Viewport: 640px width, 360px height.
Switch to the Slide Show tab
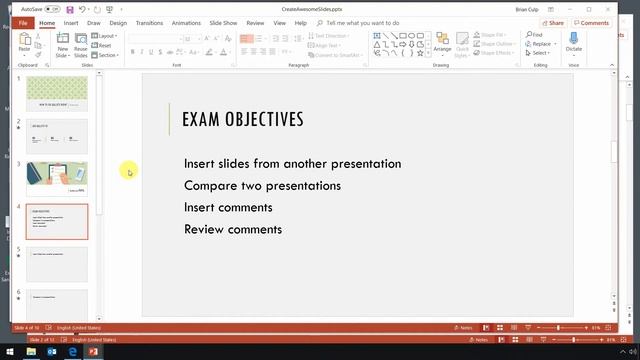(x=223, y=23)
